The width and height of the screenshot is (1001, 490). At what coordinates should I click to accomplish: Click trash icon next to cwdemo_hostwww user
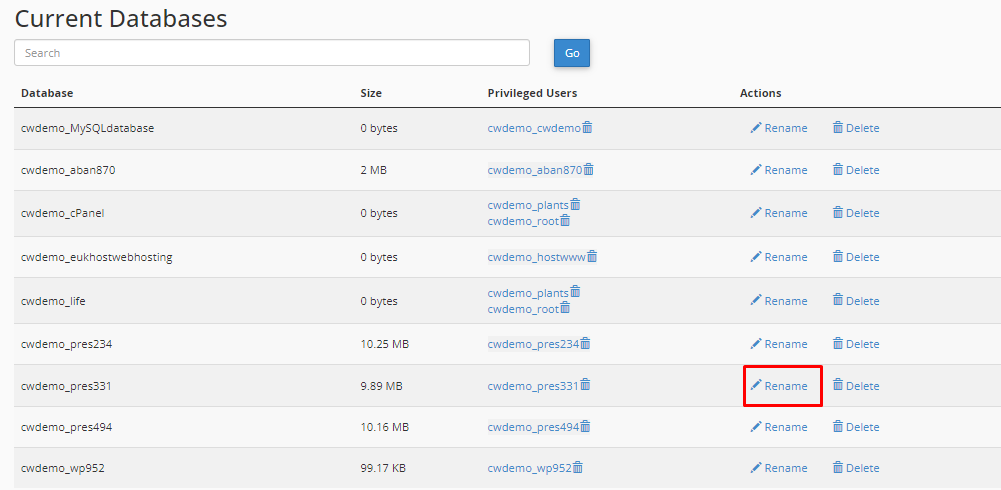coord(592,256)
